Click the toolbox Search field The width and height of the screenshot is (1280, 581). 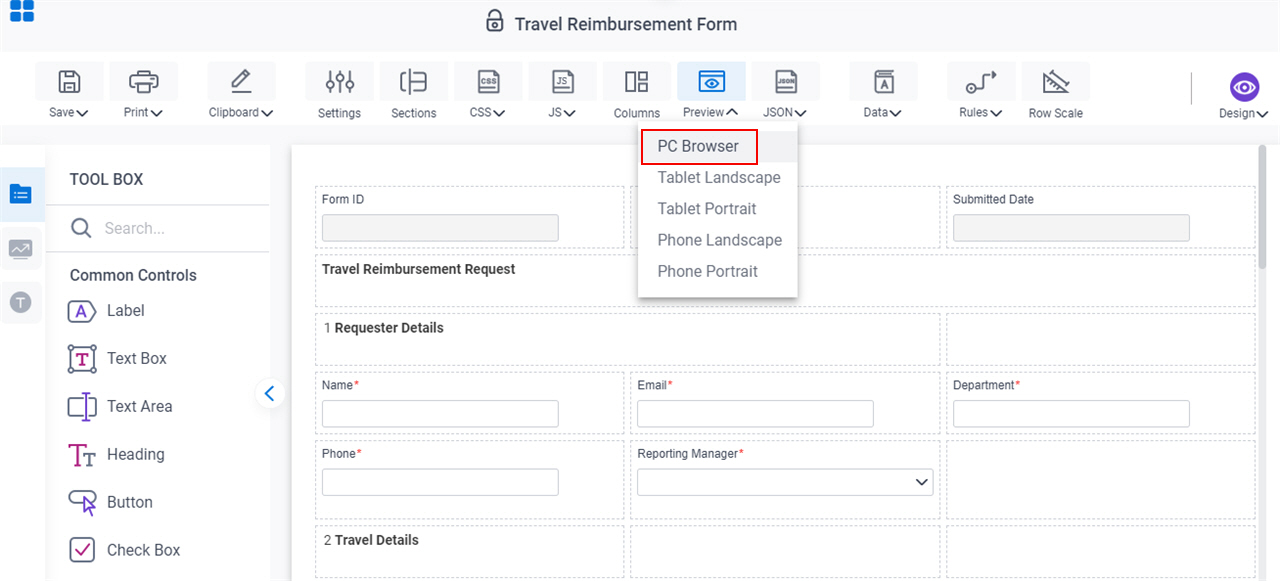click(x=158, y=228)
